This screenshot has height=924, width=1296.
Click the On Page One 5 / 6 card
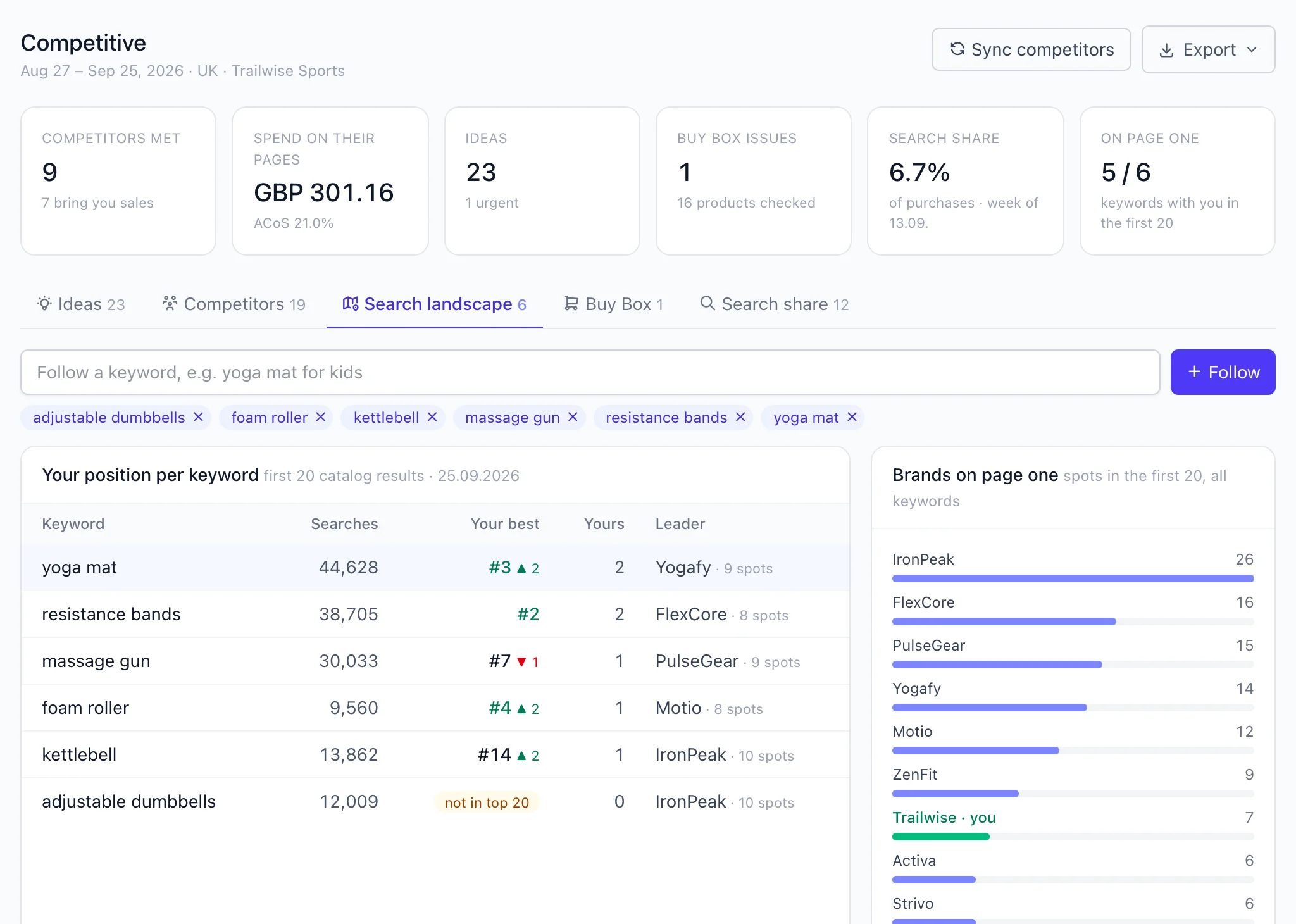(x=1178, y=181)
